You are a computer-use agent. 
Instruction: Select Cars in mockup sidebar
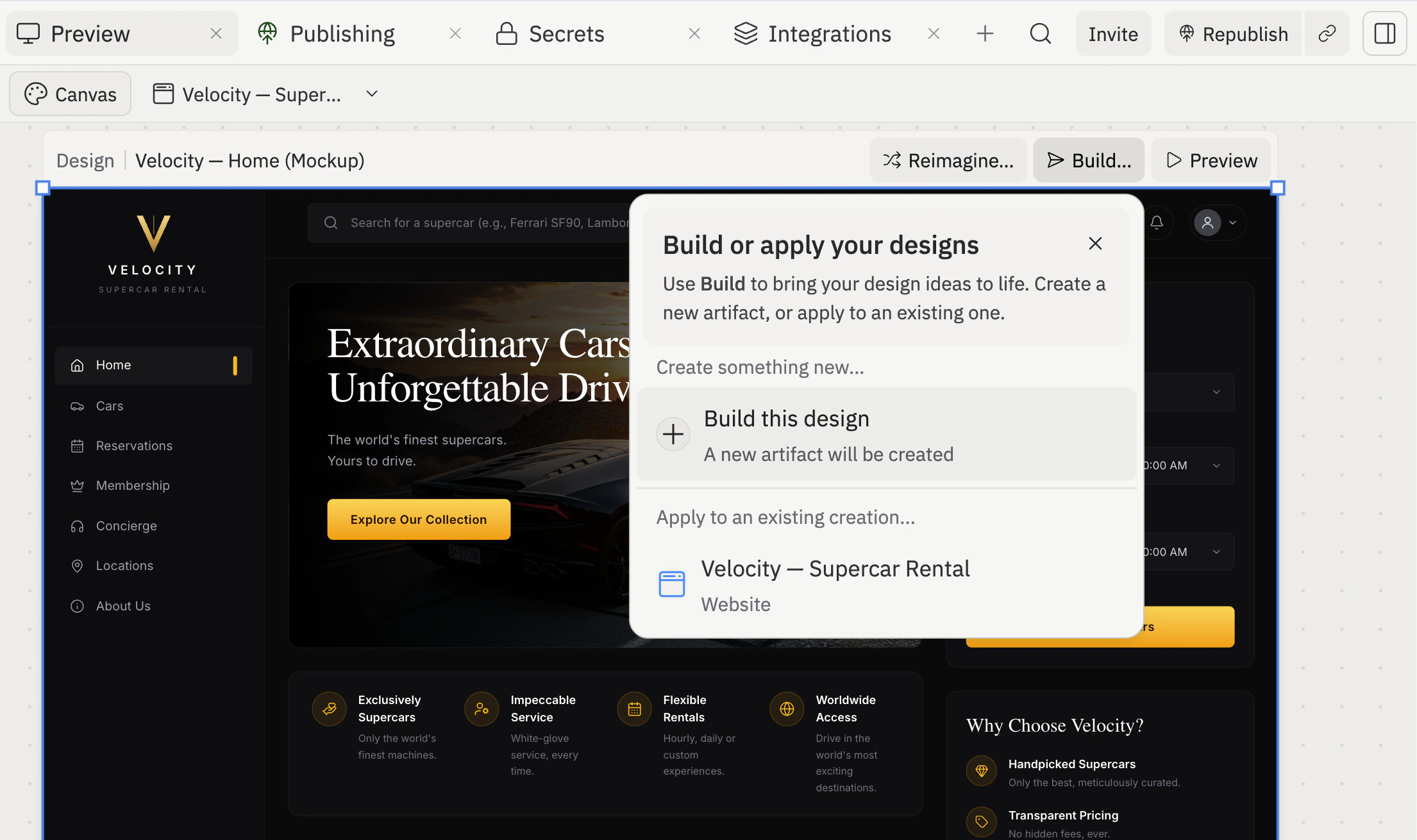point(153,406)
